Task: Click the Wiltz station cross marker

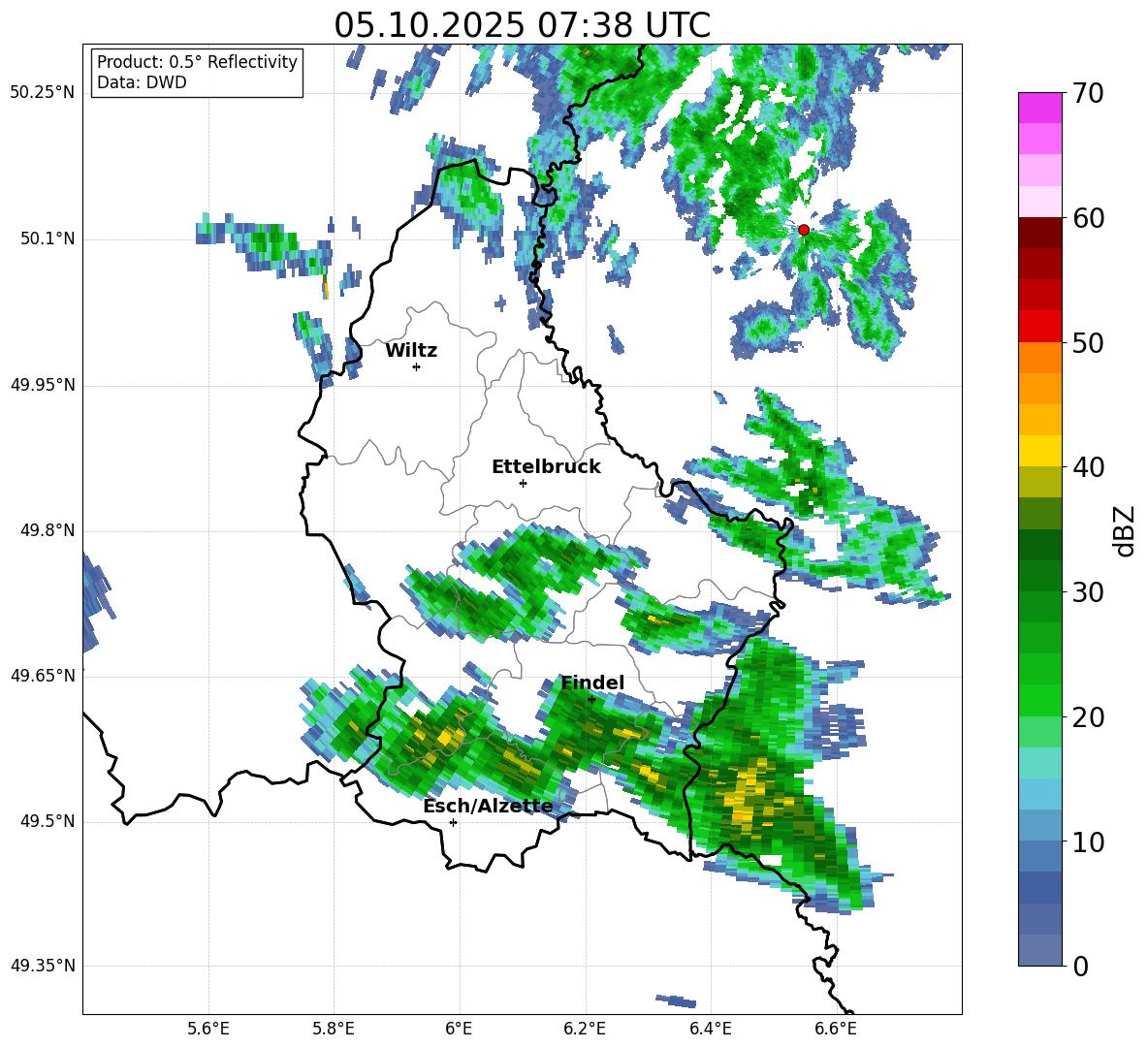Action: tap(417, 366)
